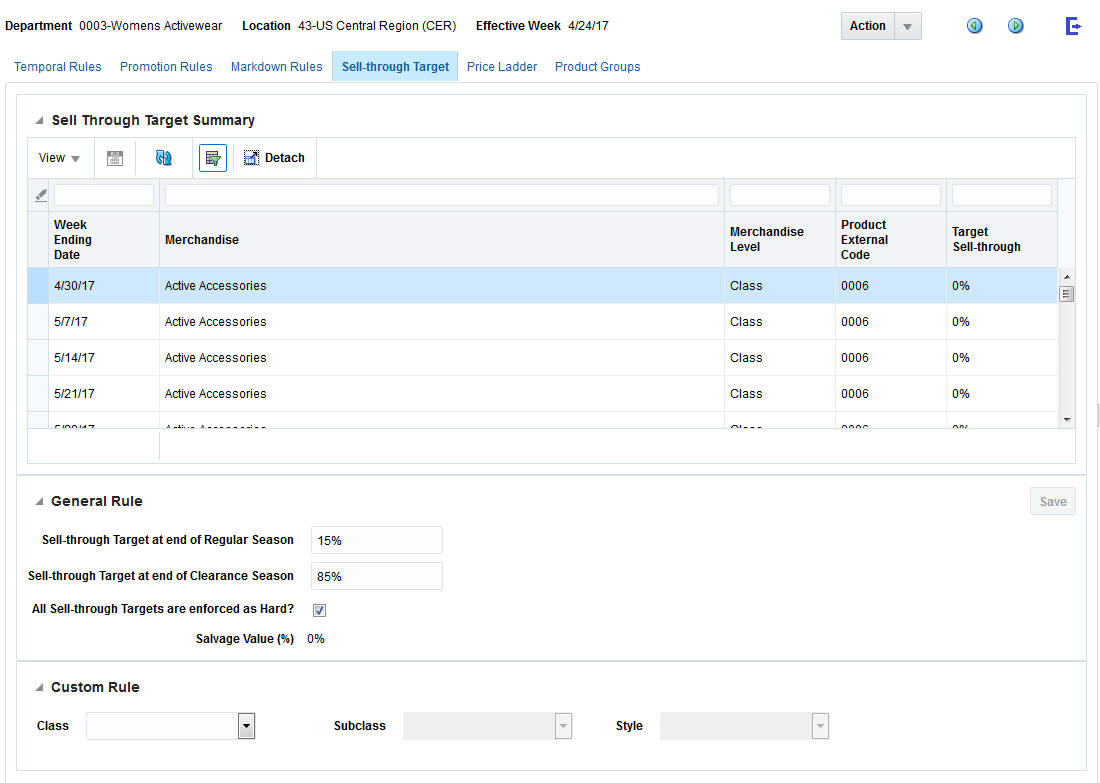
Task: Open the Style dropdown
Action: click(x=820, y=726)
